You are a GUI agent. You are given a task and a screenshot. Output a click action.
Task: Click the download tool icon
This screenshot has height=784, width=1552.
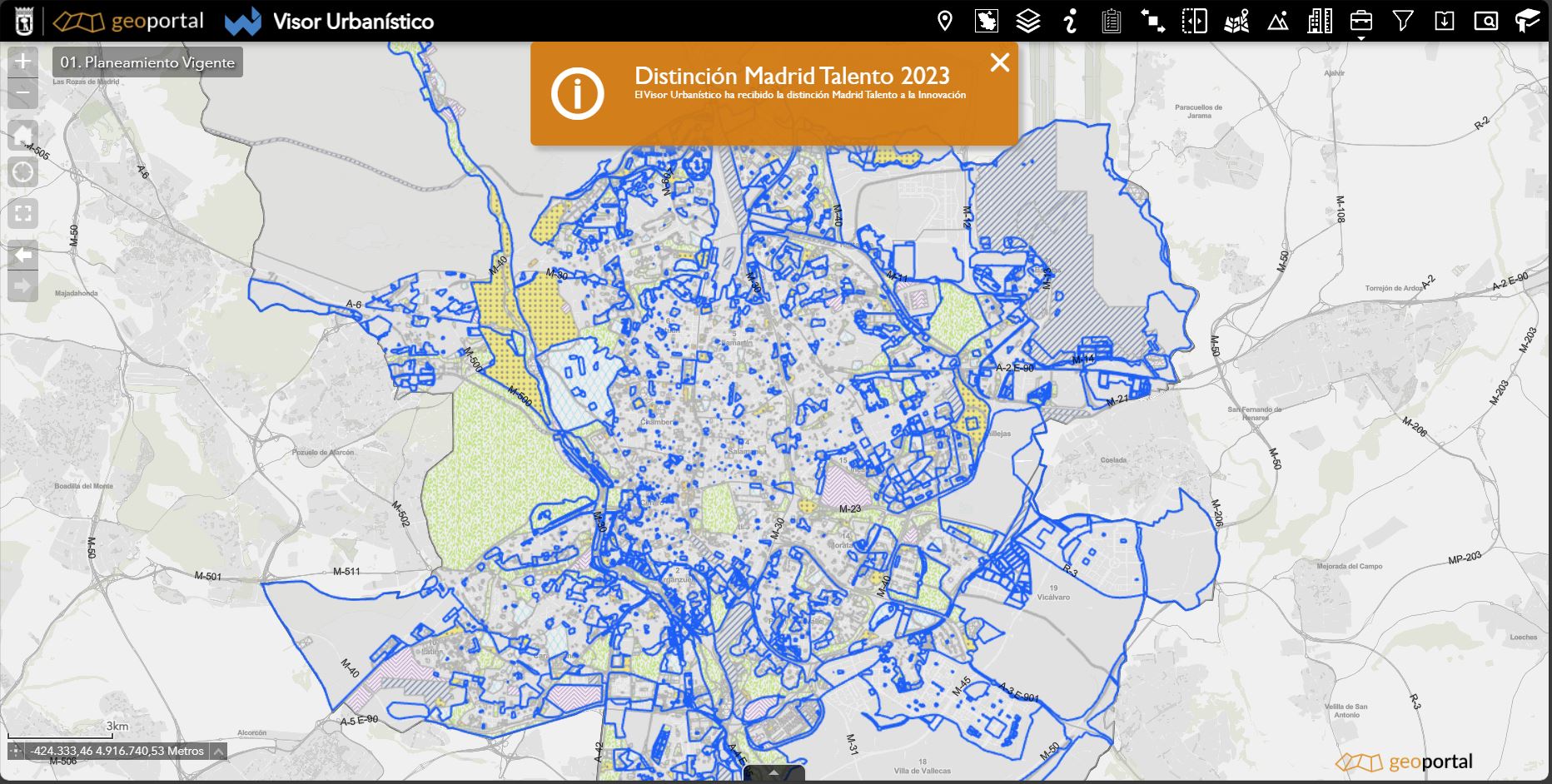pyautogui.click(x=1446, y=21)
